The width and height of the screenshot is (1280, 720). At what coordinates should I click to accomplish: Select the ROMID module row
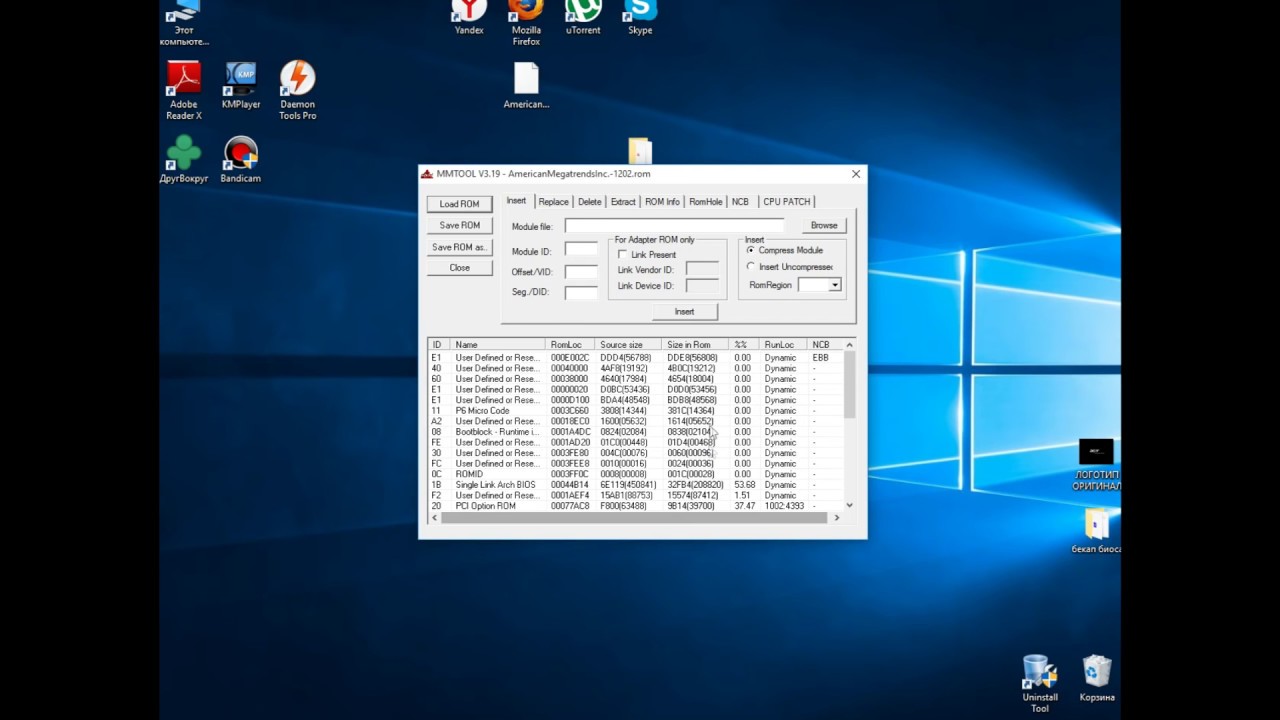[x=636, y=474]
